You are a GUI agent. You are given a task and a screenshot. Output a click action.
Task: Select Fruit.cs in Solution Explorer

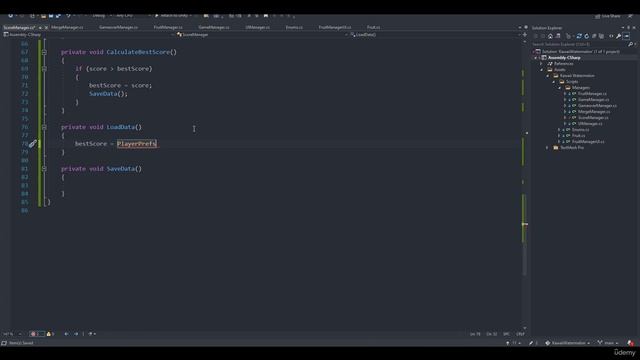click(578, 136)
